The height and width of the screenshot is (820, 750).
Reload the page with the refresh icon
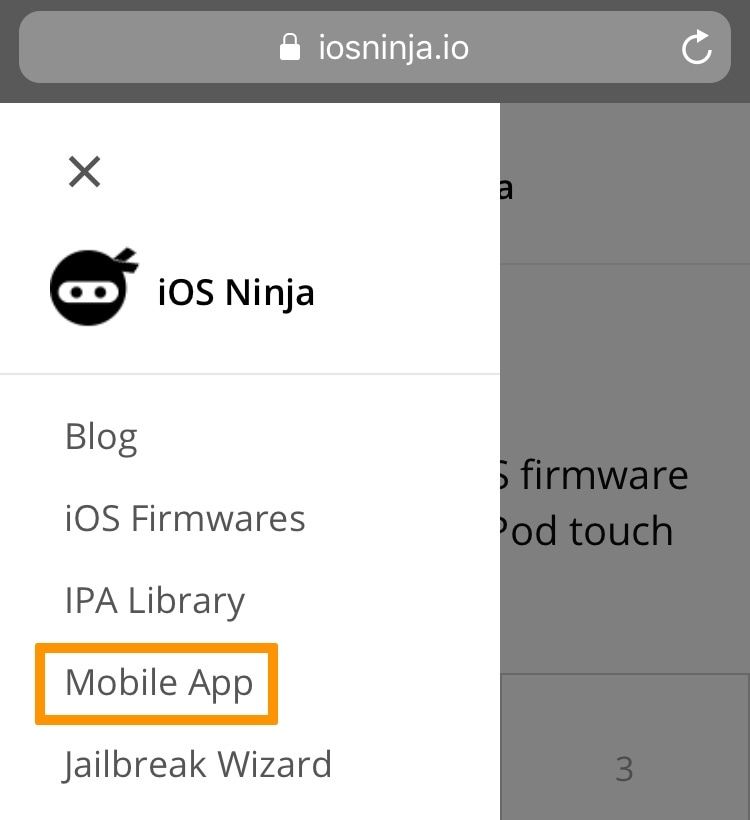click(x=696, y=48)
